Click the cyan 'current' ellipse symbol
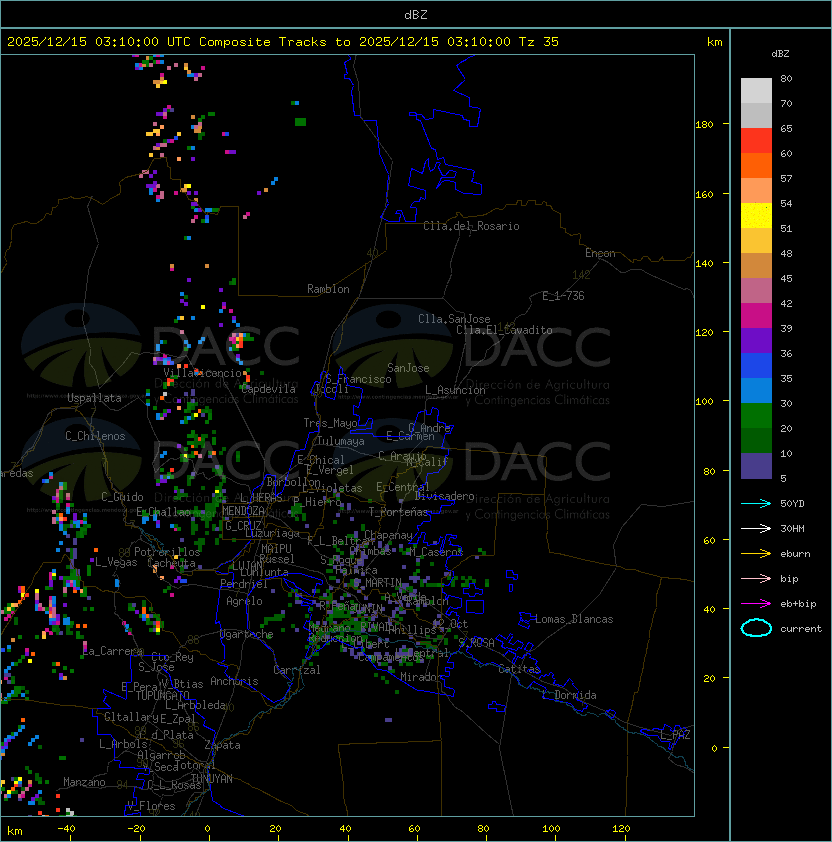The height and width of the screenshot is (842, 832). 756,628
